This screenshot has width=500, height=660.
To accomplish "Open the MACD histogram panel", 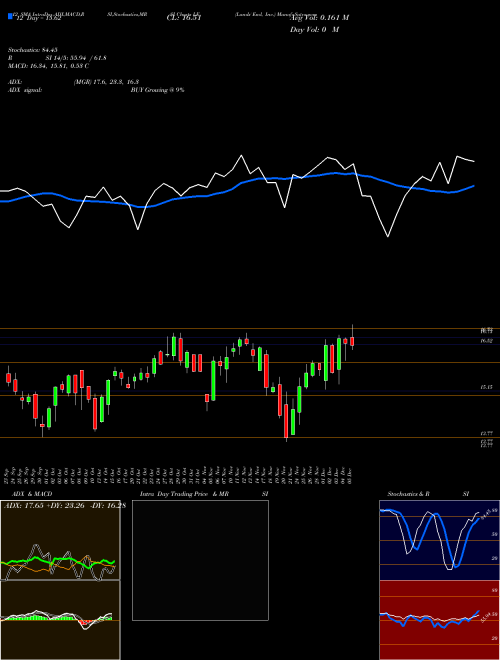I will click(x=60, y=620).
